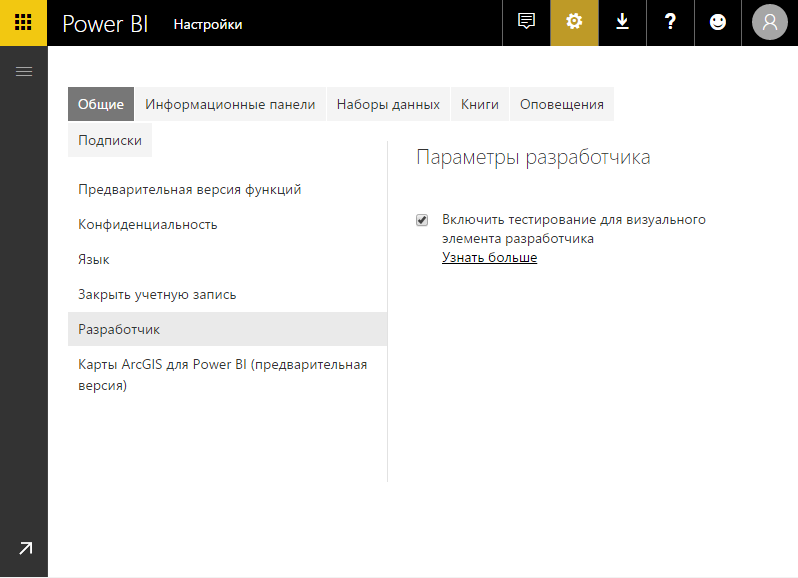Open the notifications chat icon

(526, 22)
